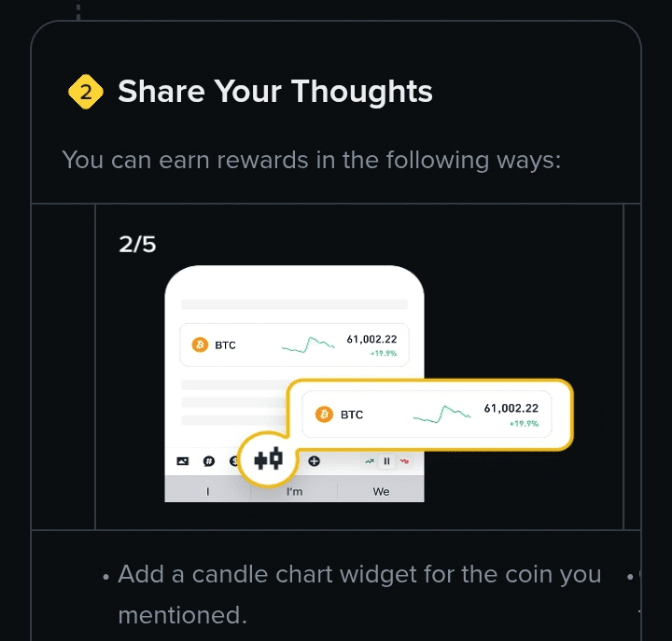Tap the "I" keyboard suggestion
The height and width of the screenshot is (641, 672).
(208, 491)
